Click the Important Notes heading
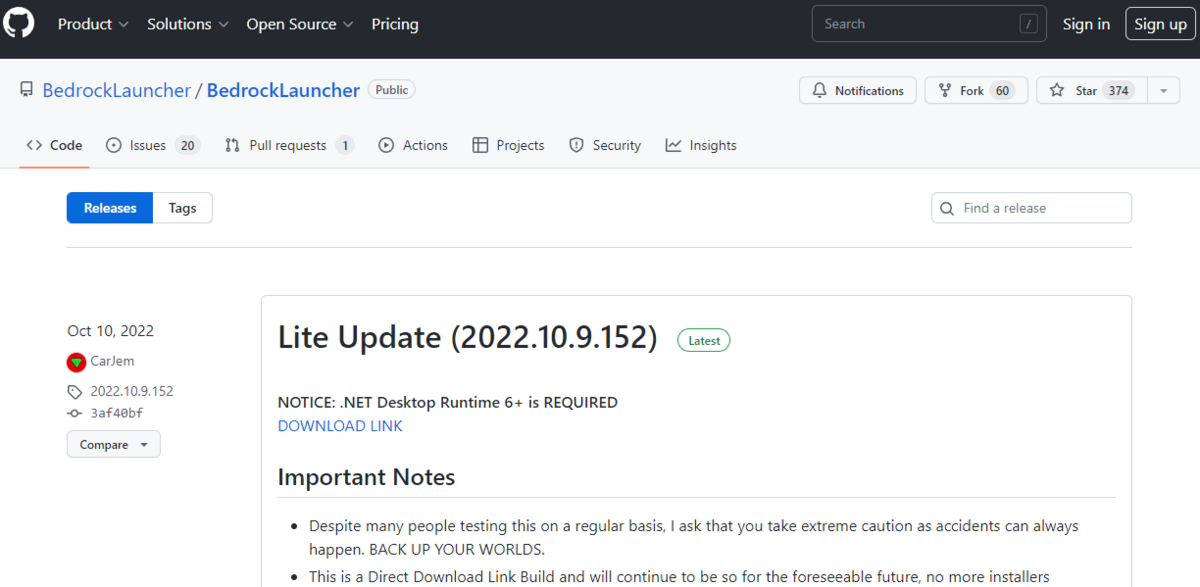This screenshot has height=587, width=1200. coord(366,477)
